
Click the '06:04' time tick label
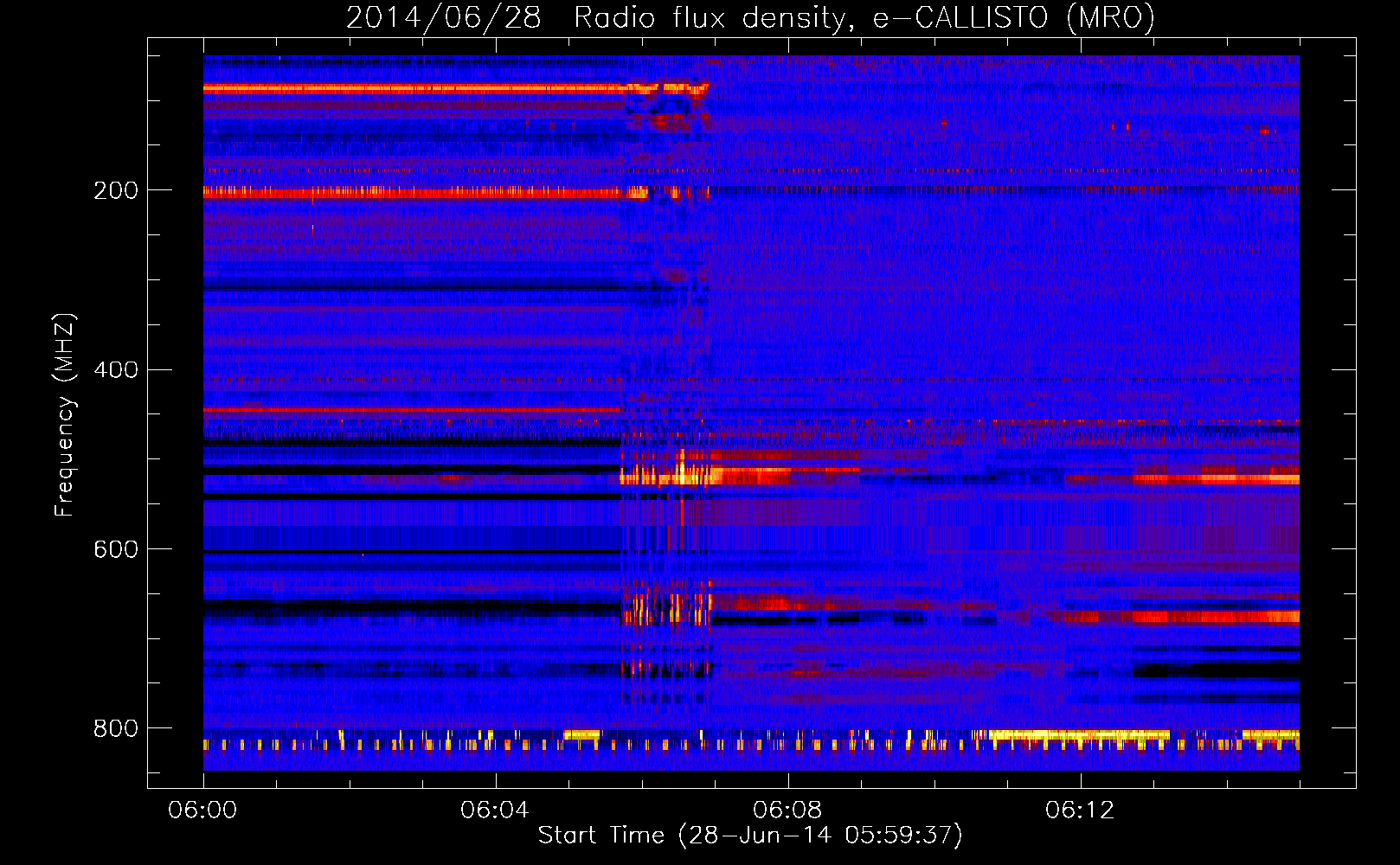(495, 811)
